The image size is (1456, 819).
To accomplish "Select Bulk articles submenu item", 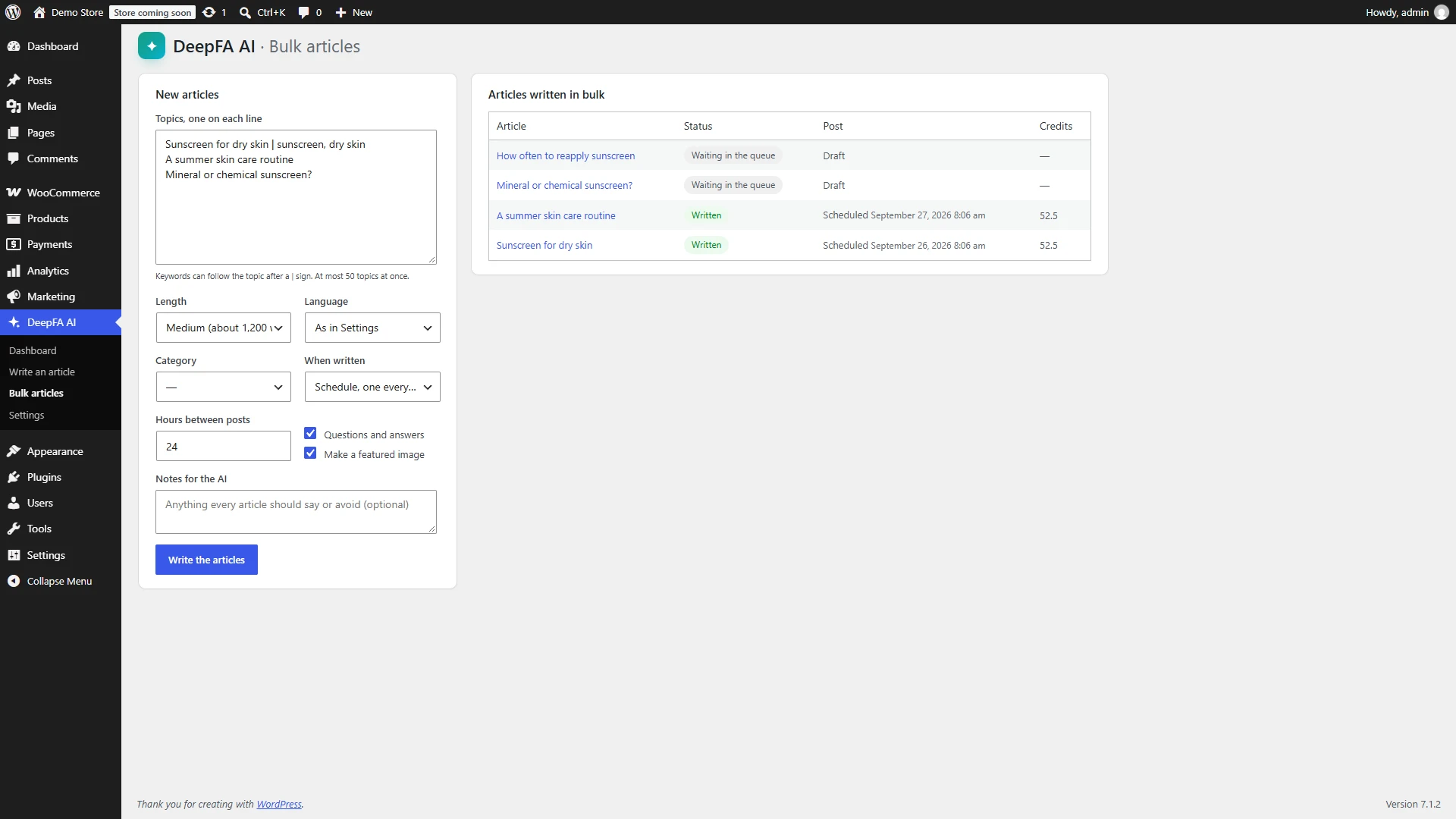I will click(36, 393).
